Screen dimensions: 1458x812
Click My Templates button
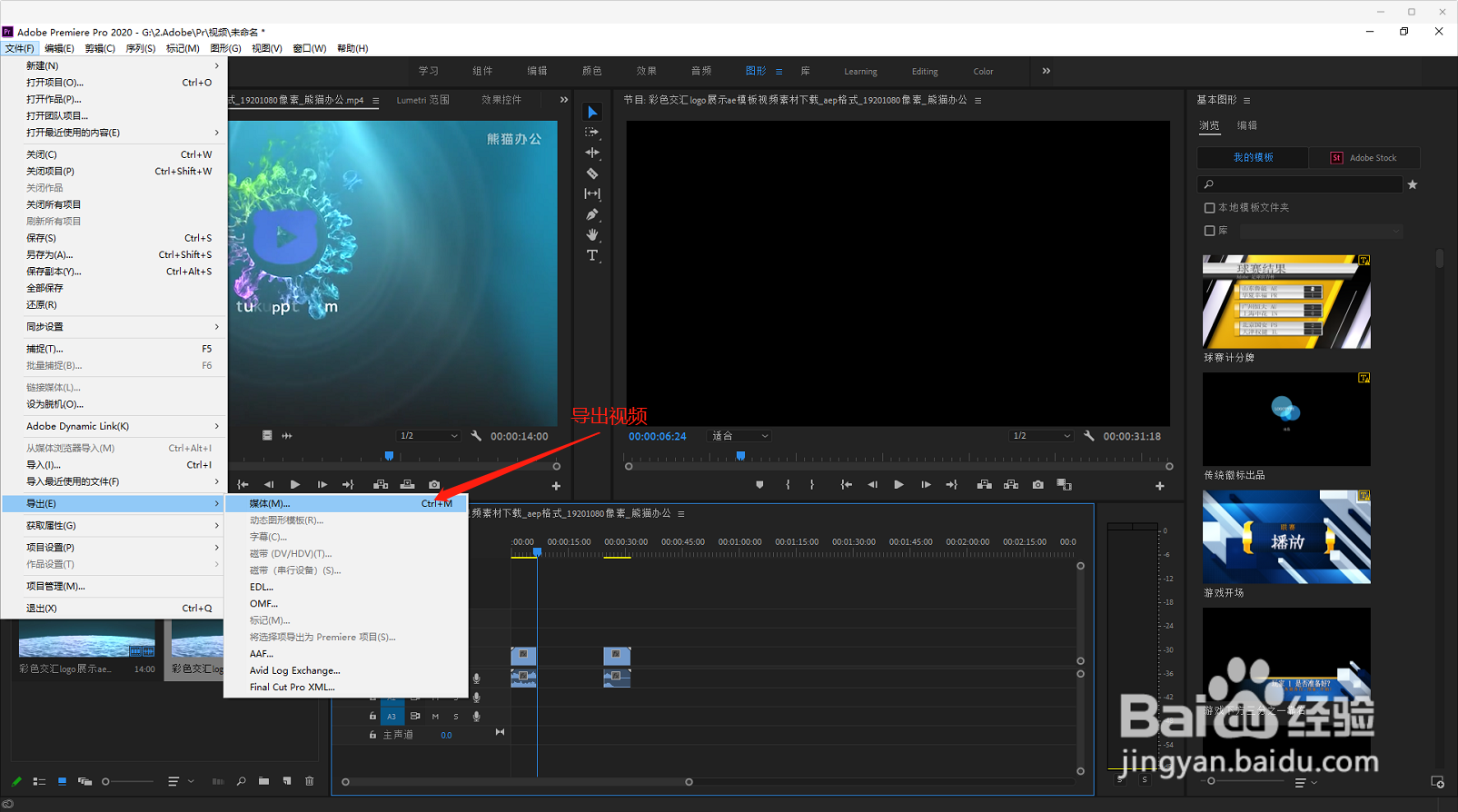[x=1253, y=158]
